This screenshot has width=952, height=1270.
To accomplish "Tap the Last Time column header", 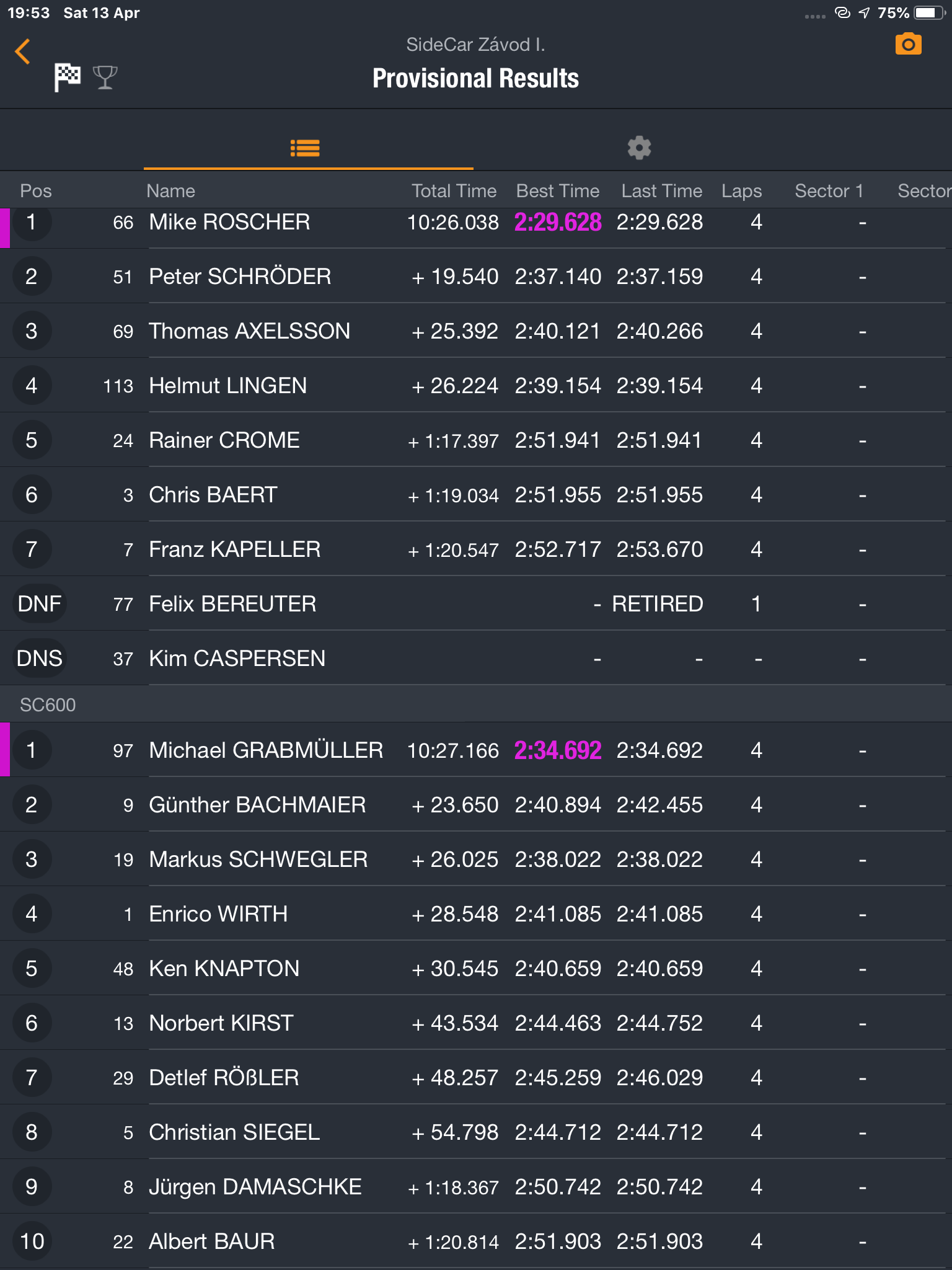I will click(x=661, y=191).
